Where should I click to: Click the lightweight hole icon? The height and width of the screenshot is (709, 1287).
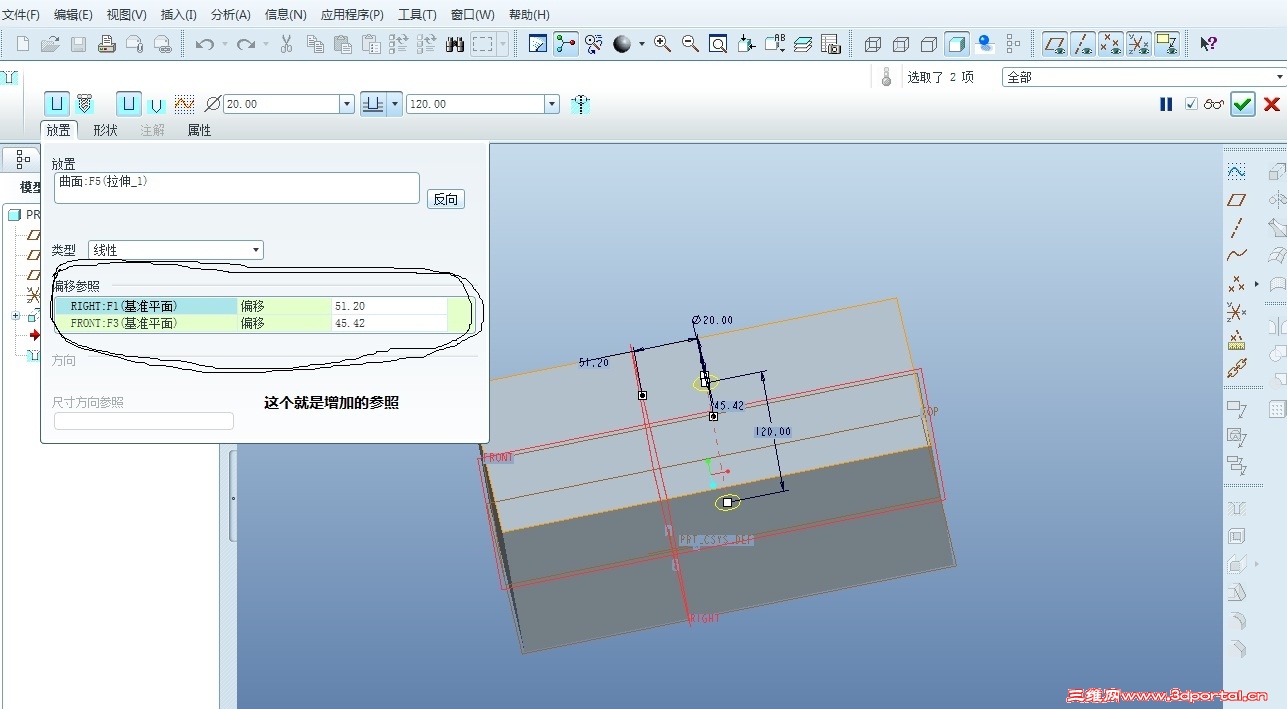pos(581,104)
